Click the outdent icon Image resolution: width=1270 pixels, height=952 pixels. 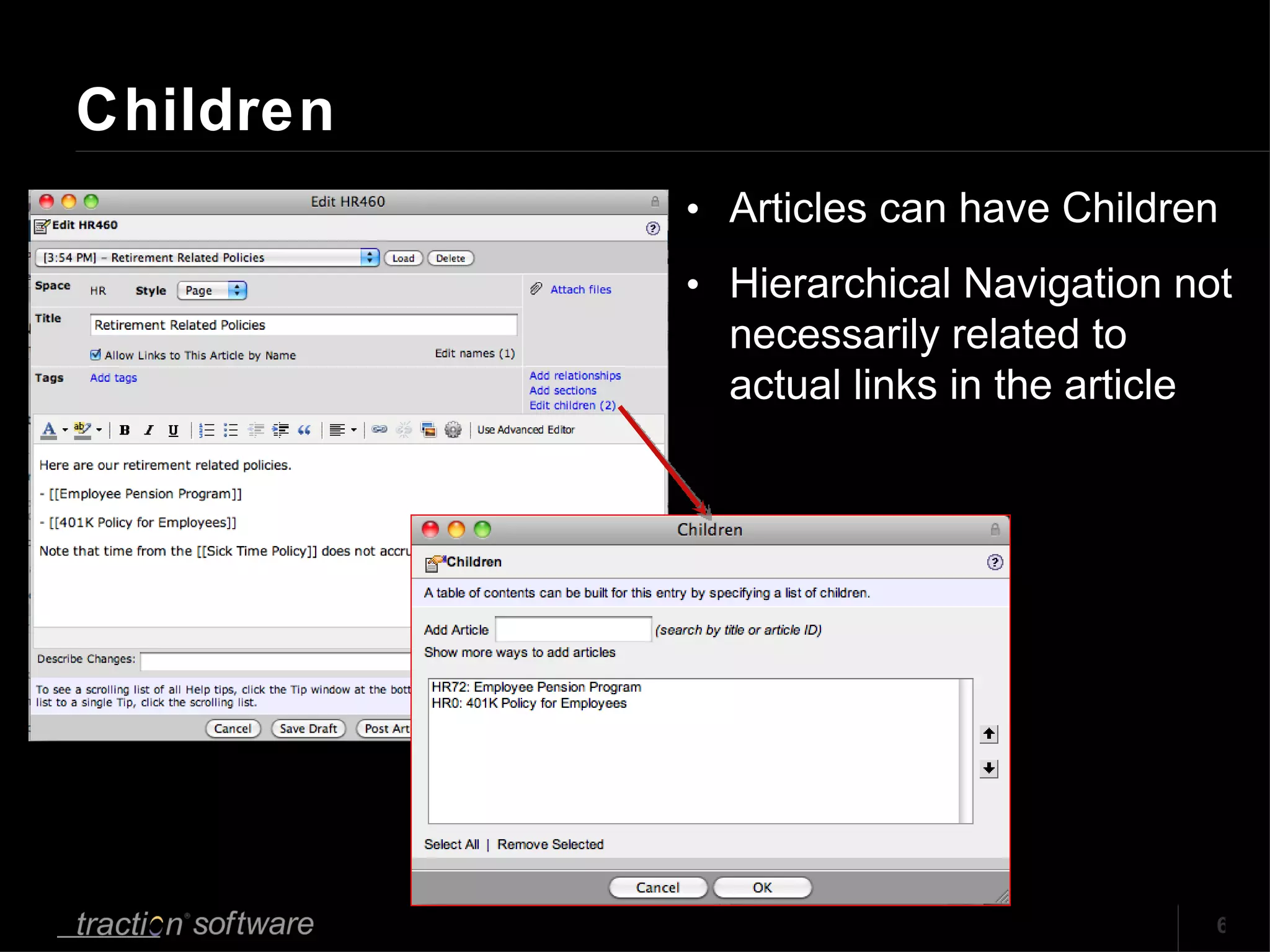click(255, 430)
